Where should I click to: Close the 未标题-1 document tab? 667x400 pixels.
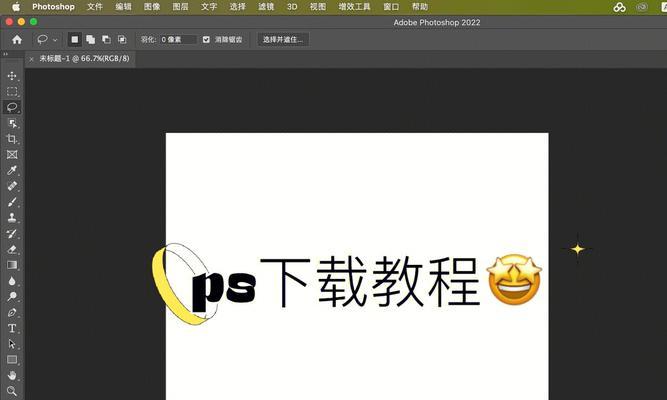point(31,59)
